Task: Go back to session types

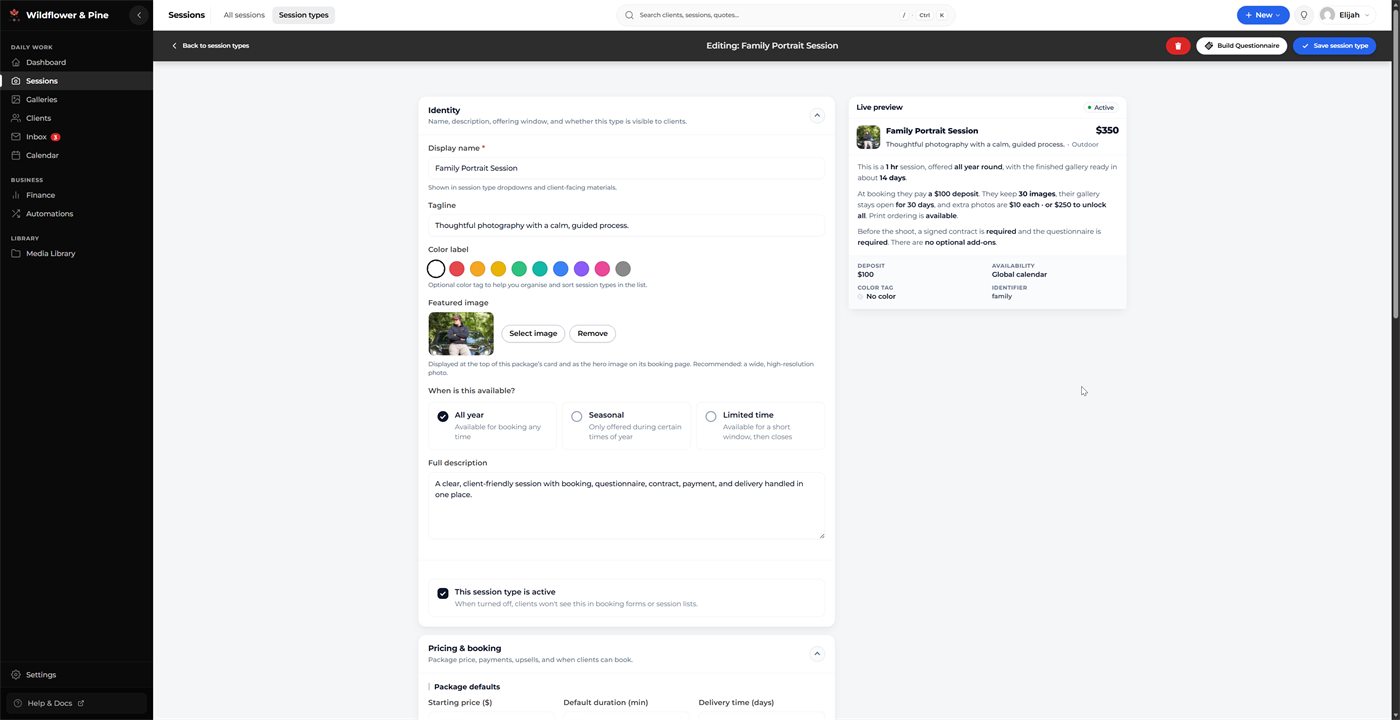Action: point(210,46)
